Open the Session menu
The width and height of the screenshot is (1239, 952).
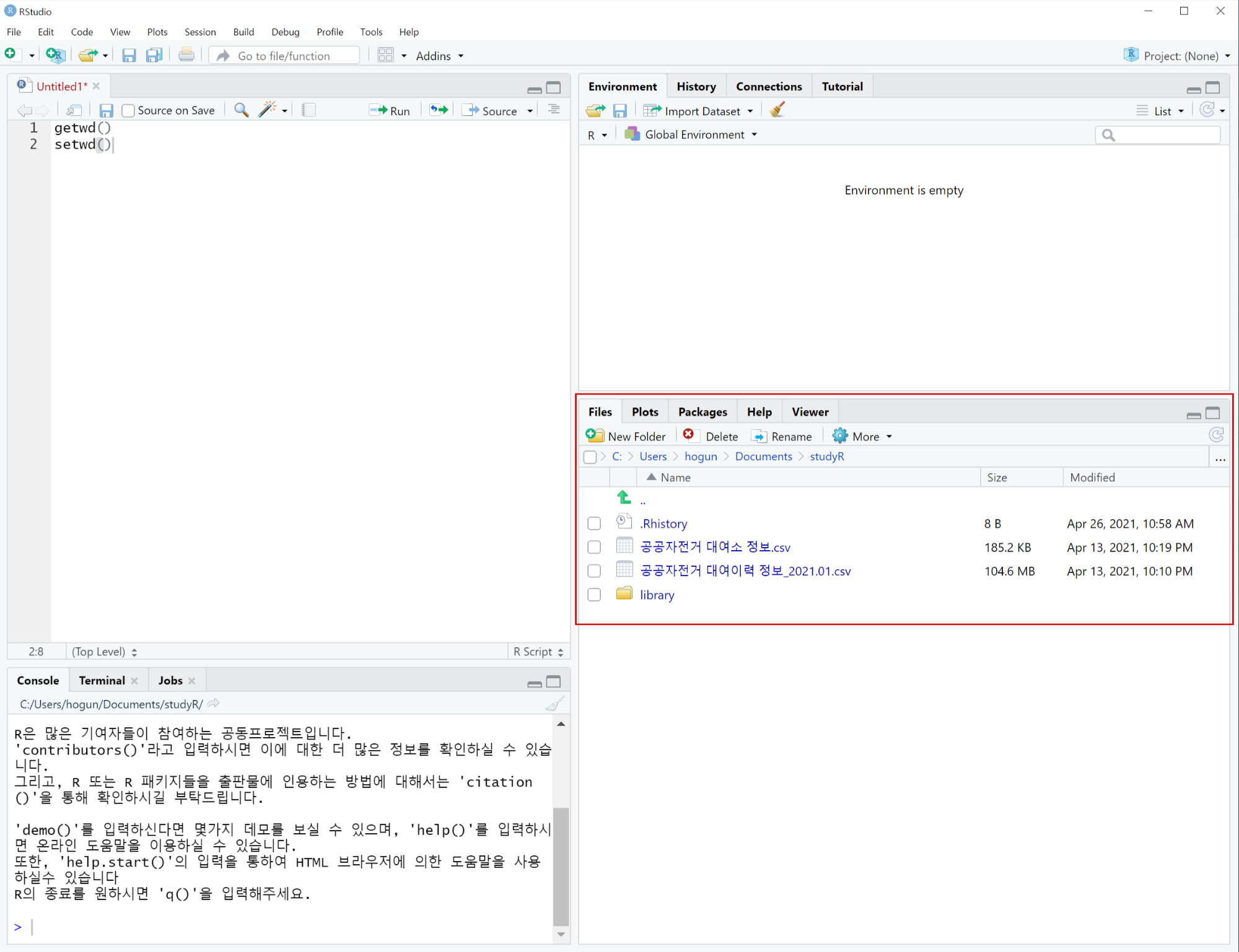tap(199, 32)
